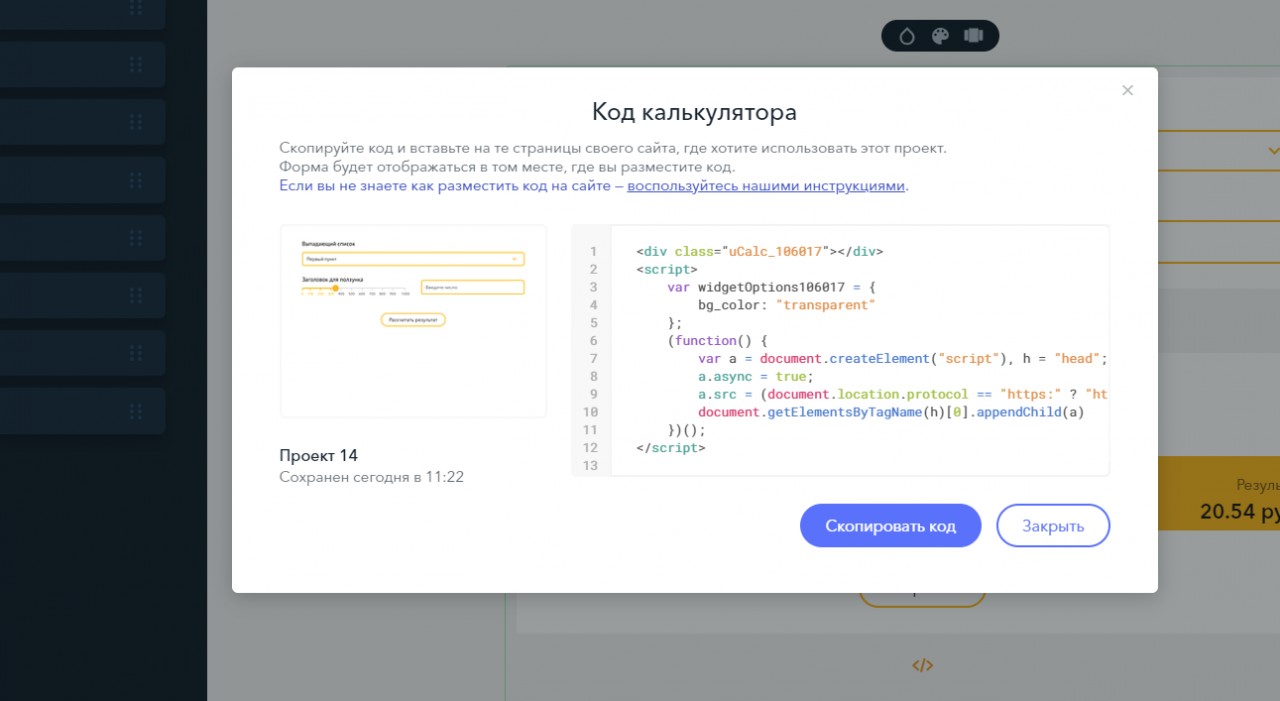Screen dimensions: 1280x701
Task: Expand the yellow dropdown chevron at the right edge
Action: 1273,151
